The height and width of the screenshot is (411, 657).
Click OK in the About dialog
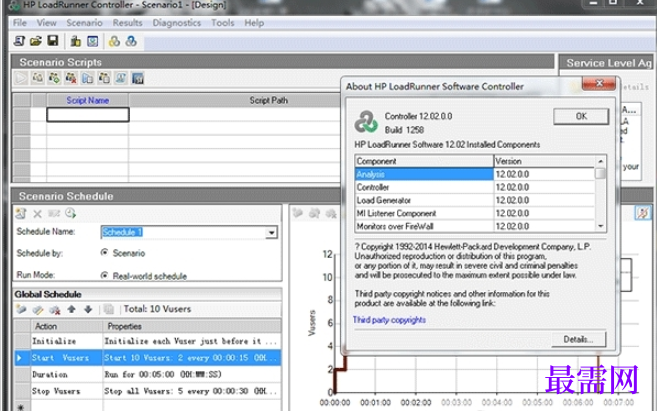click(x=581, y=116)
